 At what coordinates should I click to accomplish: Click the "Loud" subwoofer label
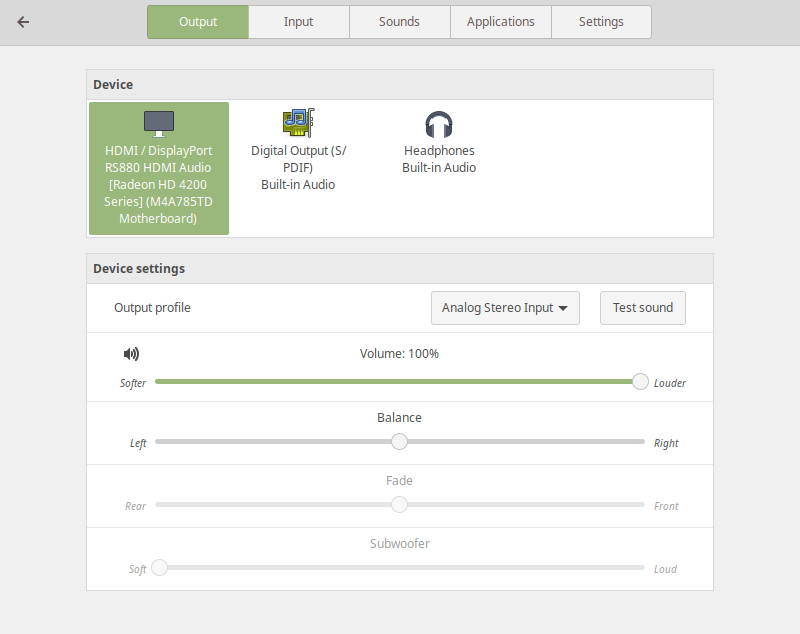click(665, 569)
